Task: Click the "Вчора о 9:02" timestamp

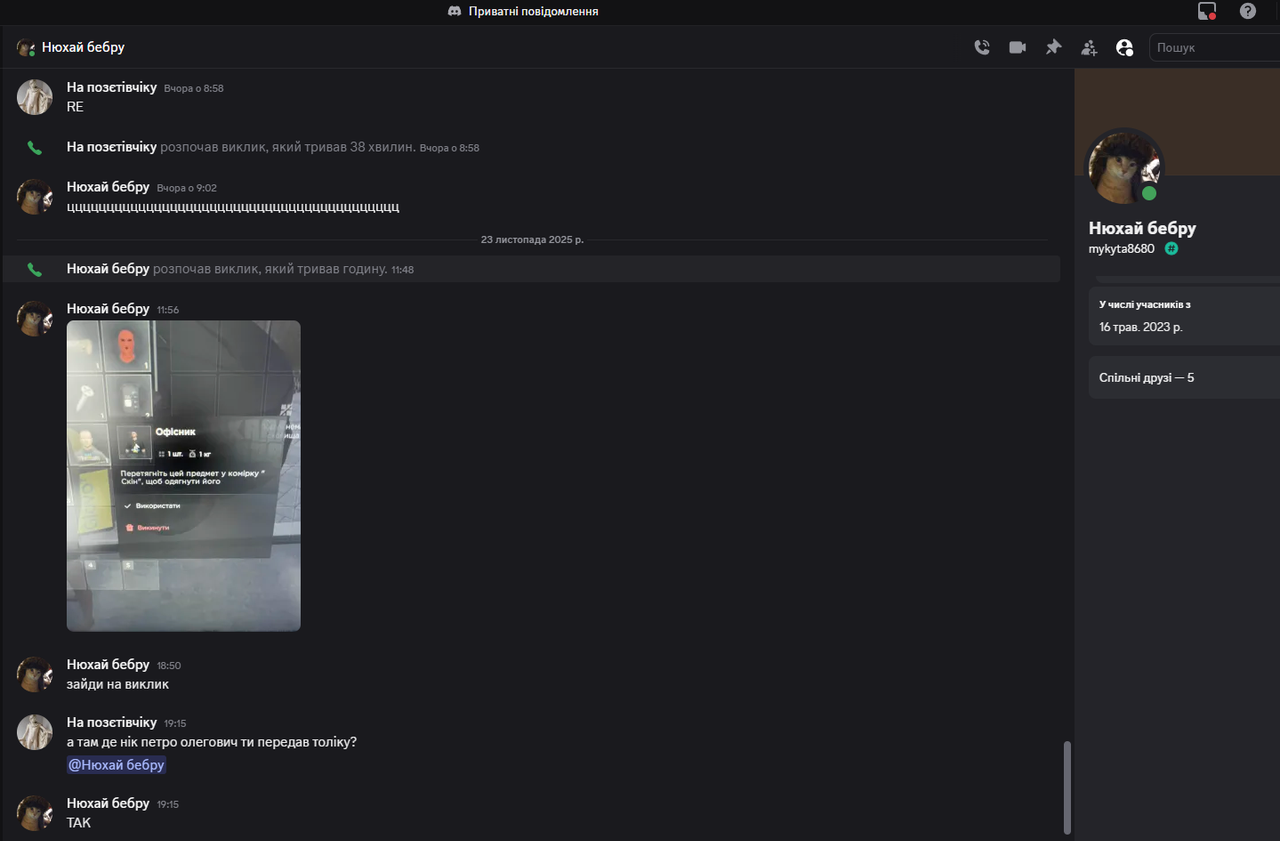Action: pyautogui.click(x=187, y=188)
